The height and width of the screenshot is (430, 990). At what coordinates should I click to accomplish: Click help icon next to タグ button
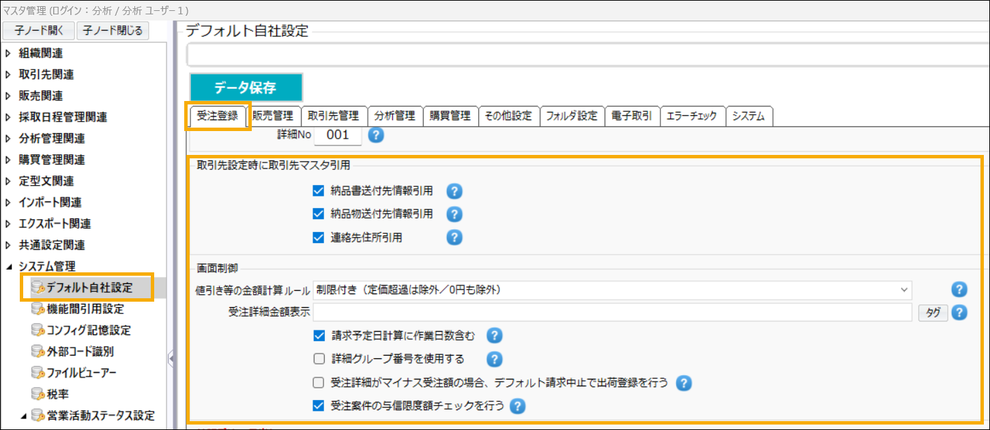point(959,313)
